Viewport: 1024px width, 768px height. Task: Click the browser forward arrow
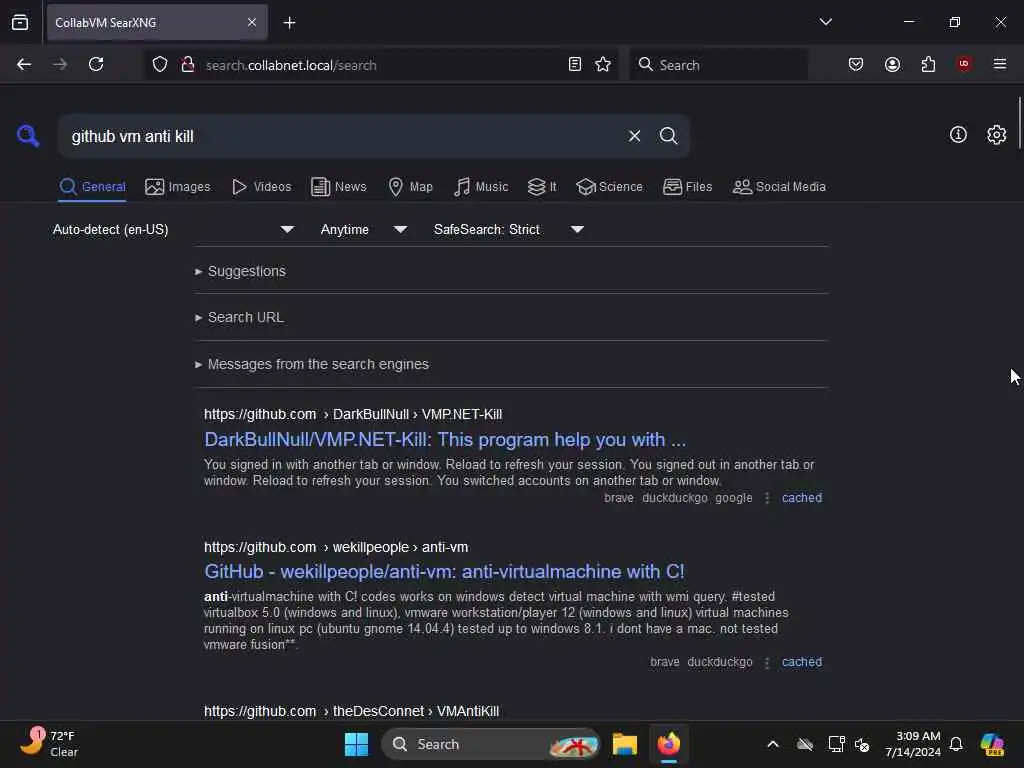pyautogui.click(x=60, y=64)
